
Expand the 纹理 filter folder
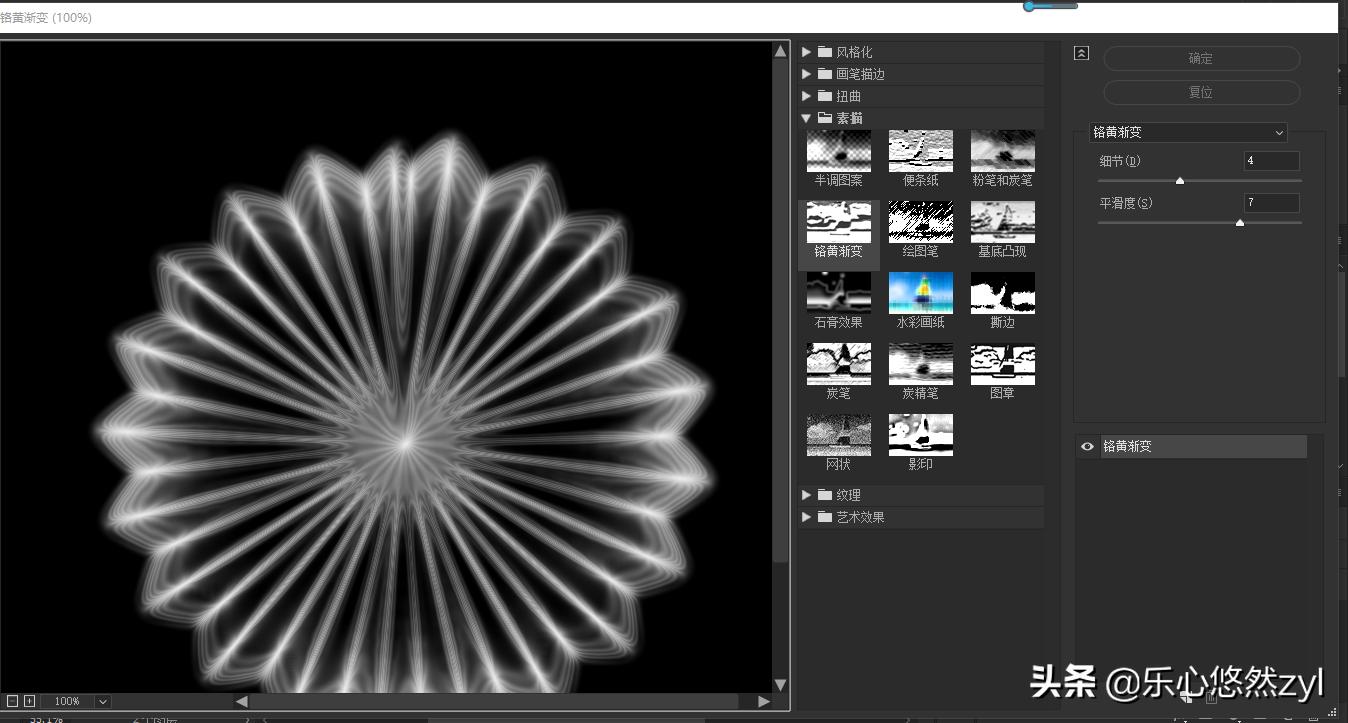tap(806, 495)
